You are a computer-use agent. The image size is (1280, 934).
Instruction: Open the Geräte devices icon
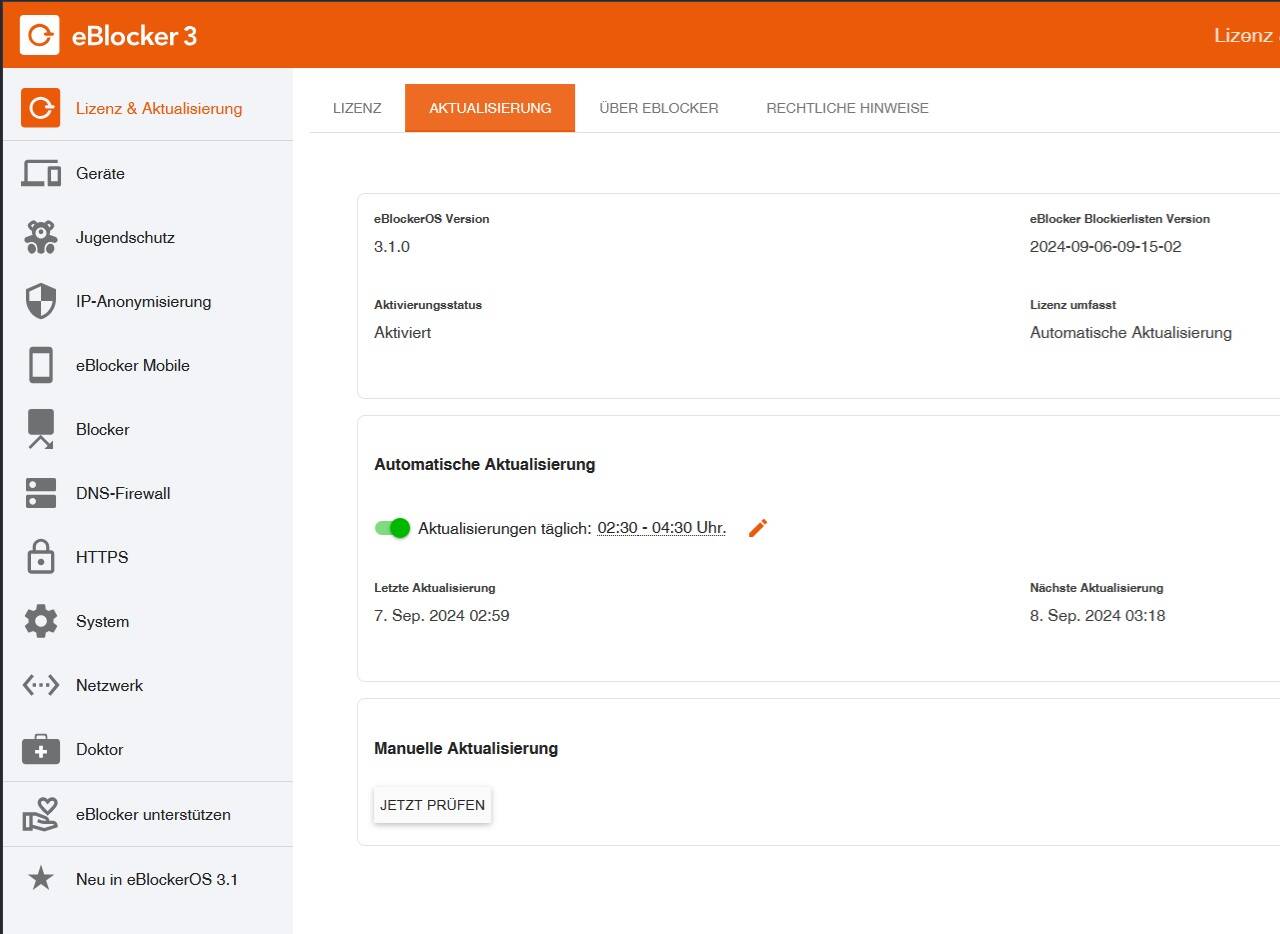click(x=40, y=173)
